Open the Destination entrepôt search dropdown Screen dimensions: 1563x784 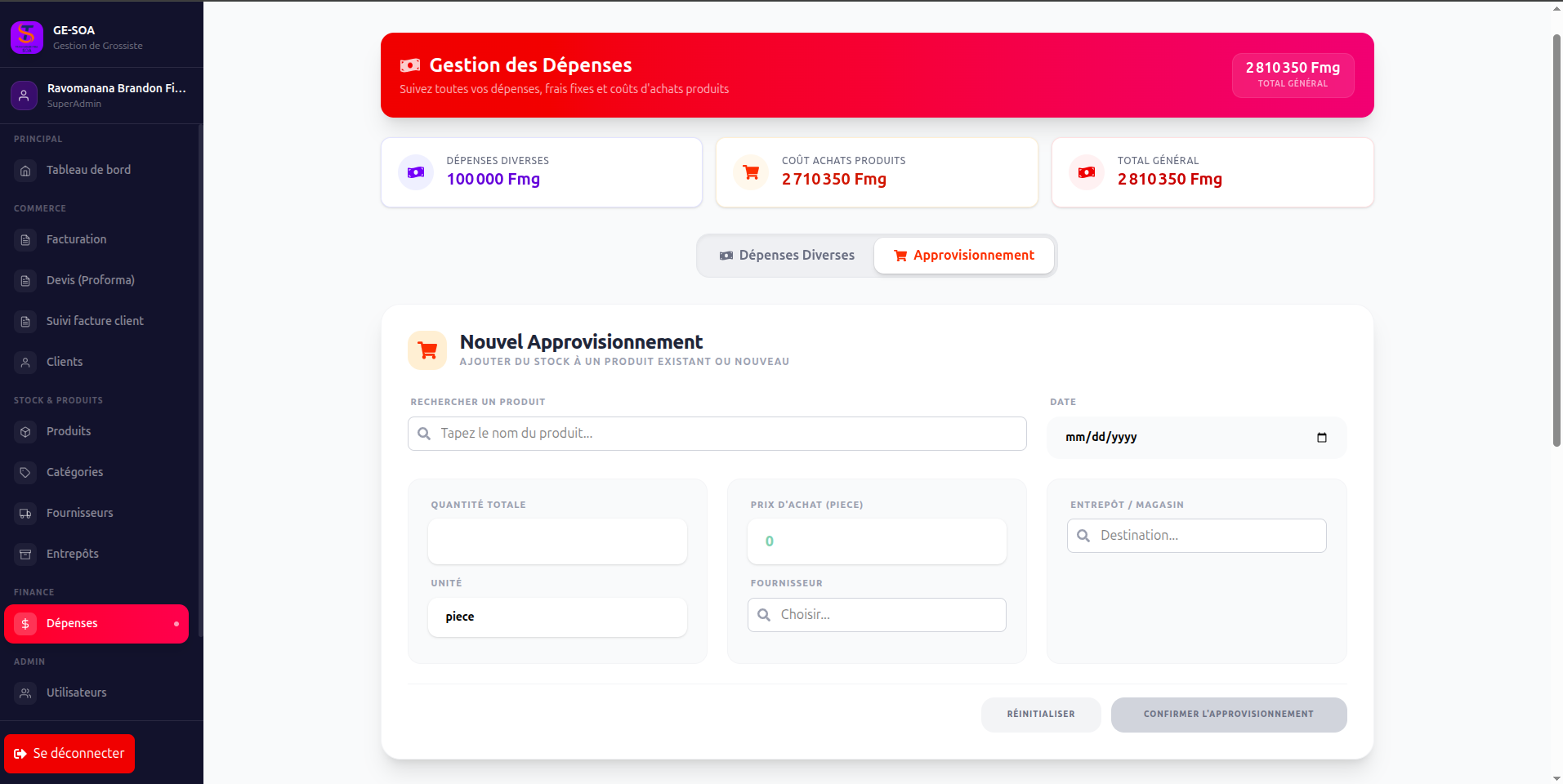[x=1197, y=536]
